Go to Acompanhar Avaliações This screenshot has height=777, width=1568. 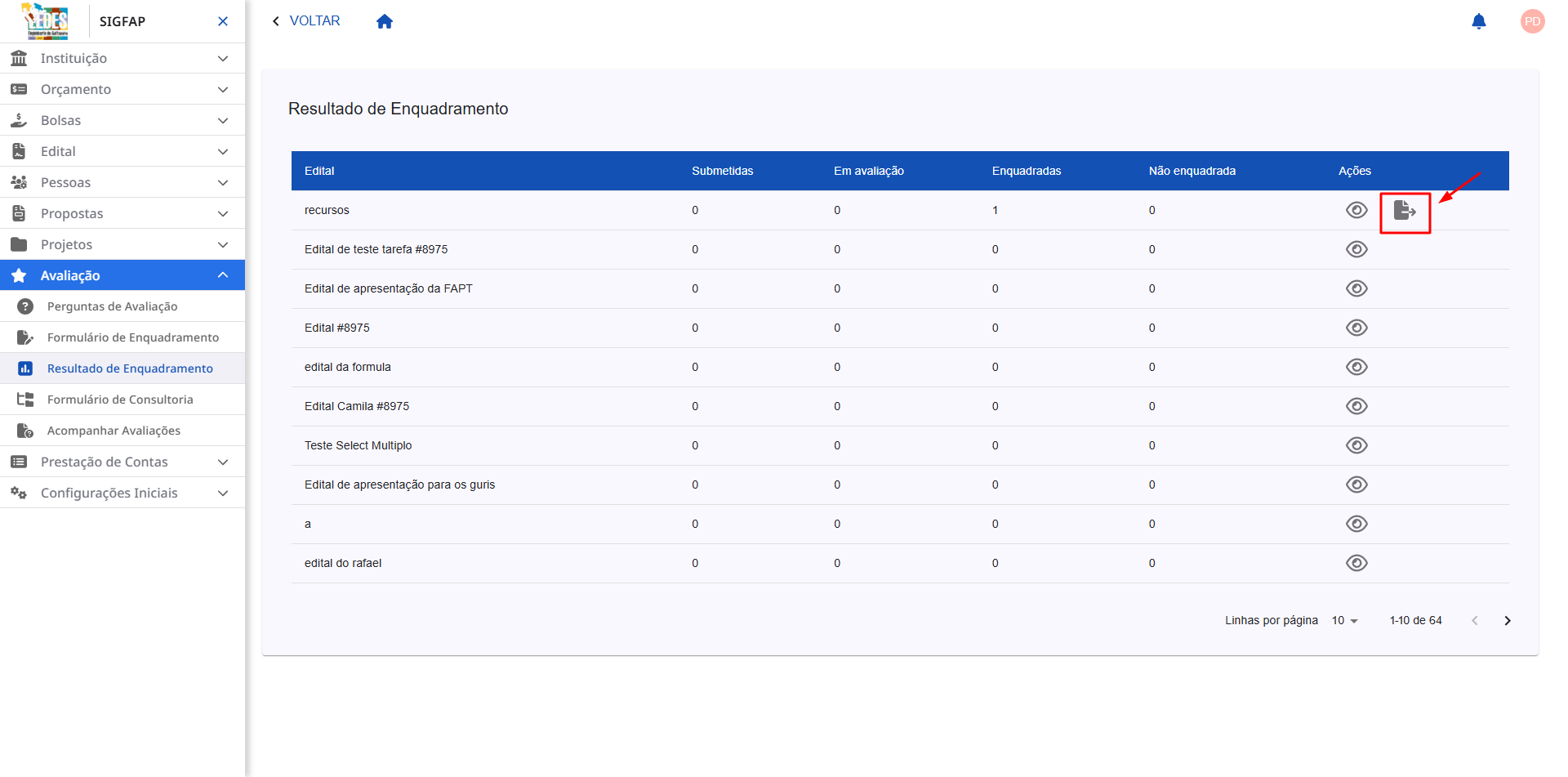pos(114,431)
